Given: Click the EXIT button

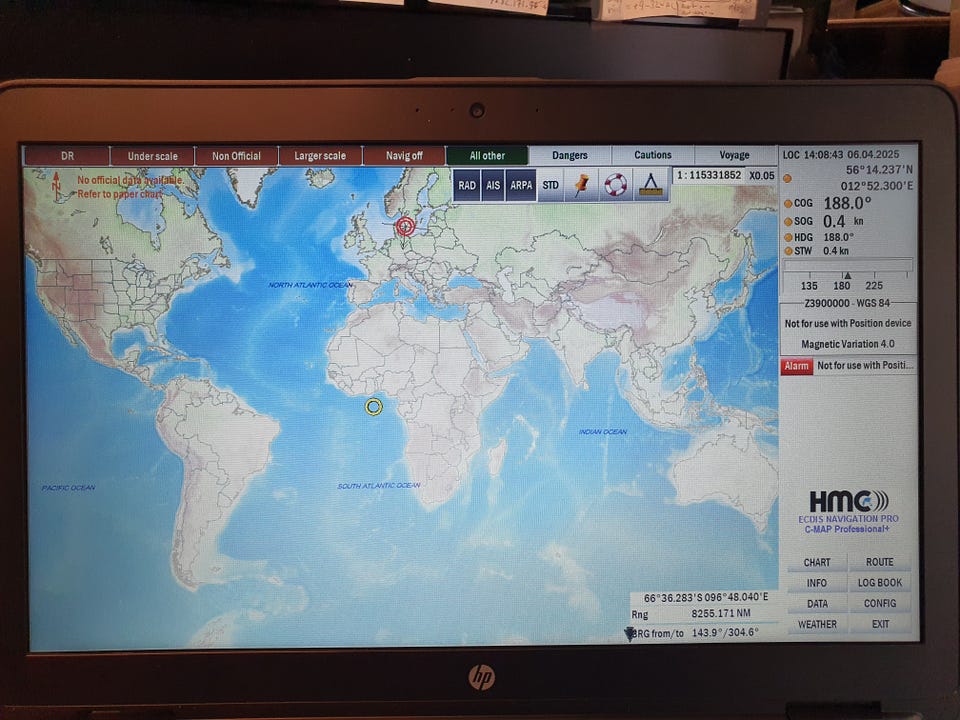Looking at the screenshot, I should (x=880, y=624).
